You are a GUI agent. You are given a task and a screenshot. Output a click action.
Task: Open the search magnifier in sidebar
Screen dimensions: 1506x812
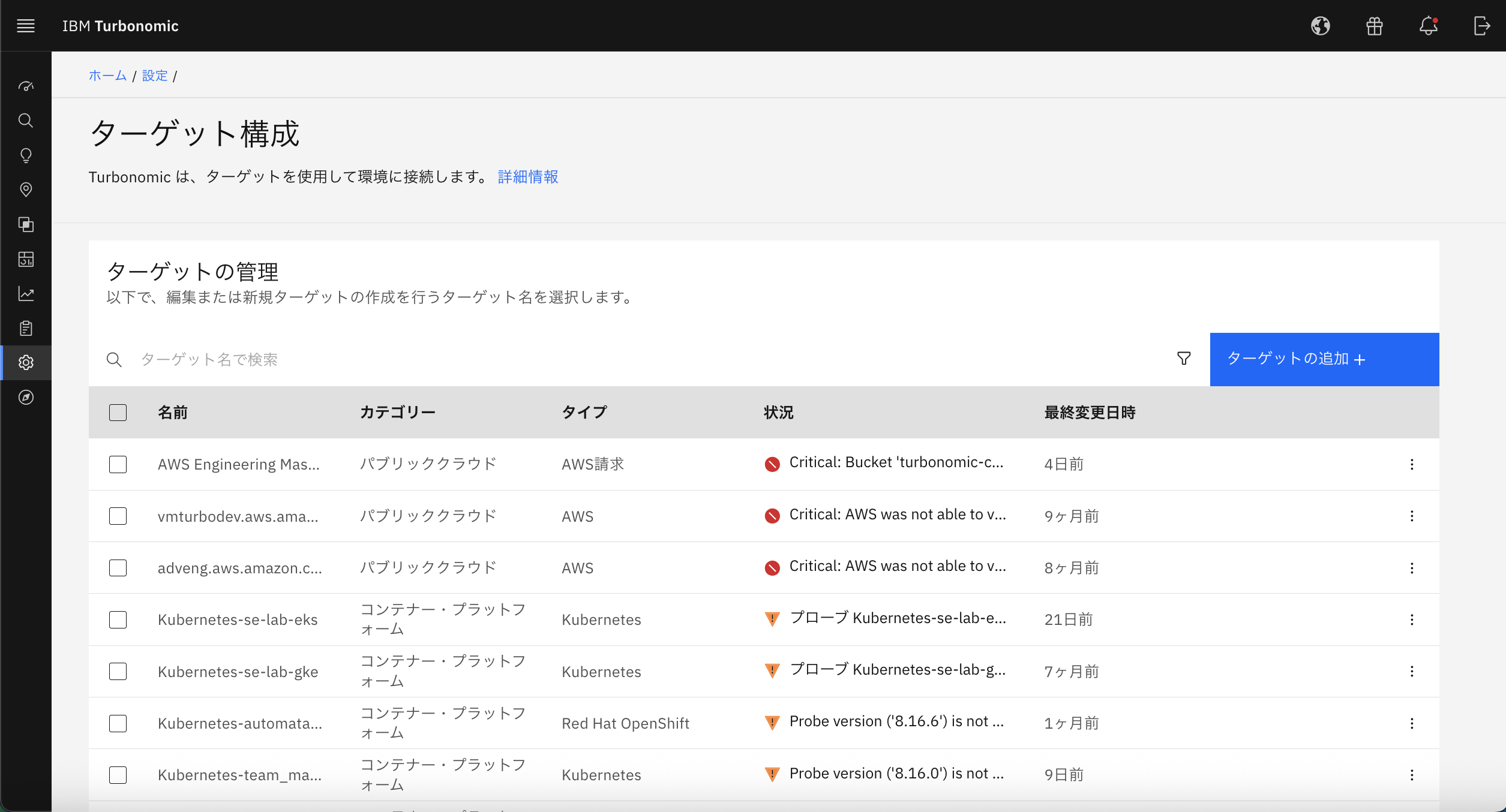click(x=26, y=121)
